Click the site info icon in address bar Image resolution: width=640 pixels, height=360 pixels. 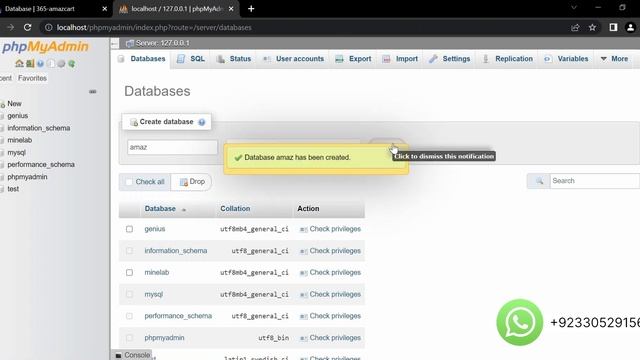(49, 27)
